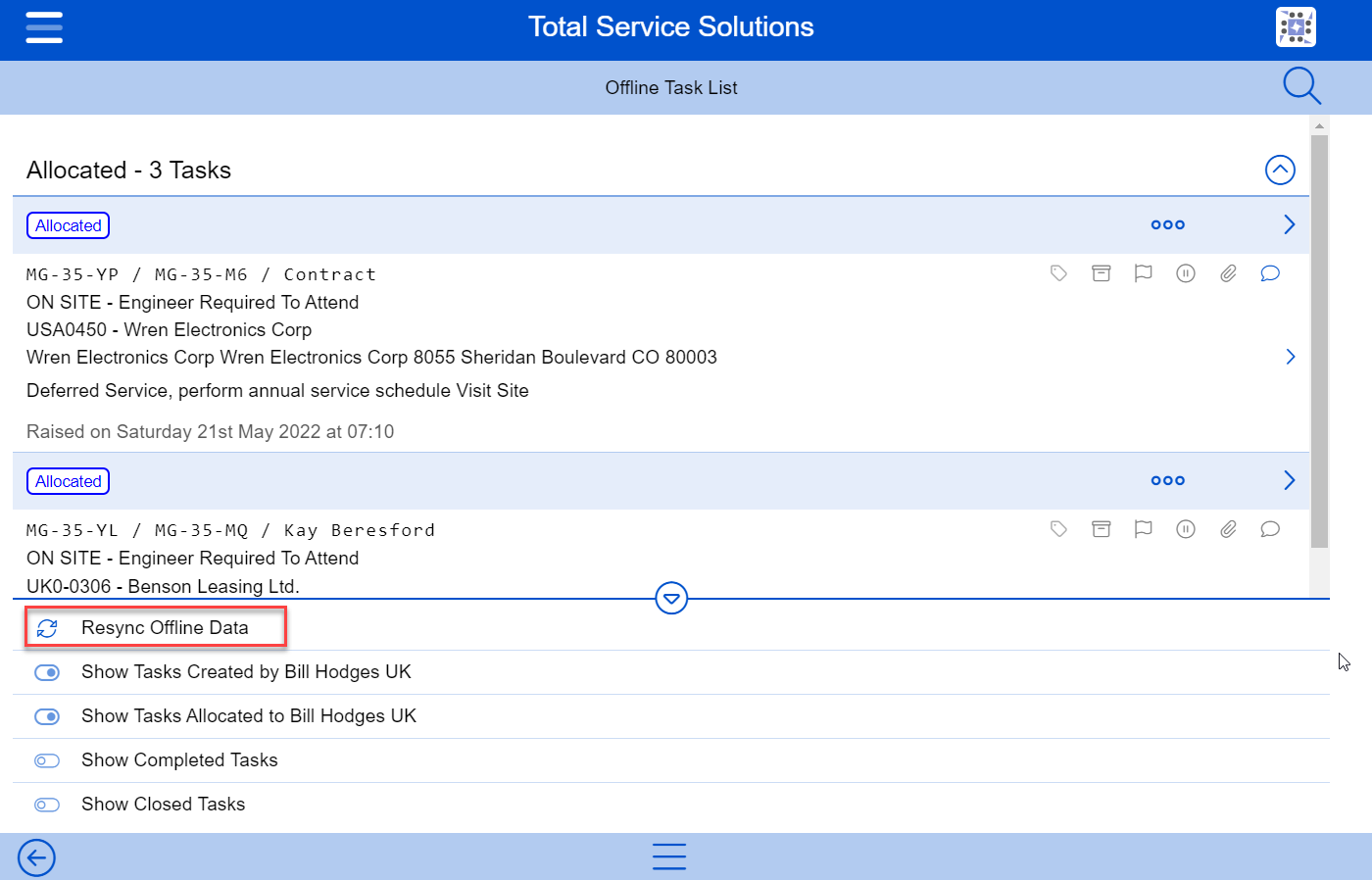This screenshot has width=1372, height=880.
Task: Open the bottom bar menu lines icon
Action: [x=669, y=856]
